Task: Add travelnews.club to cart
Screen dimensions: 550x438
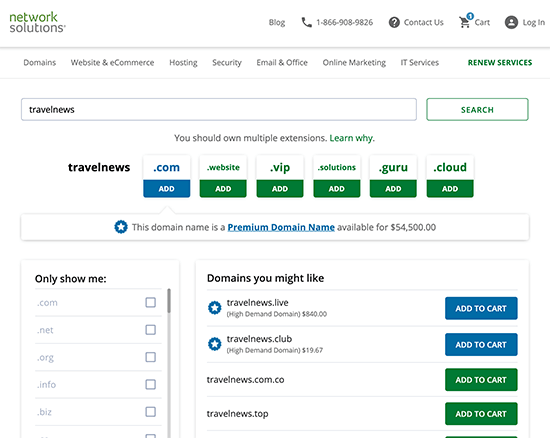Action: pos(481,344)
